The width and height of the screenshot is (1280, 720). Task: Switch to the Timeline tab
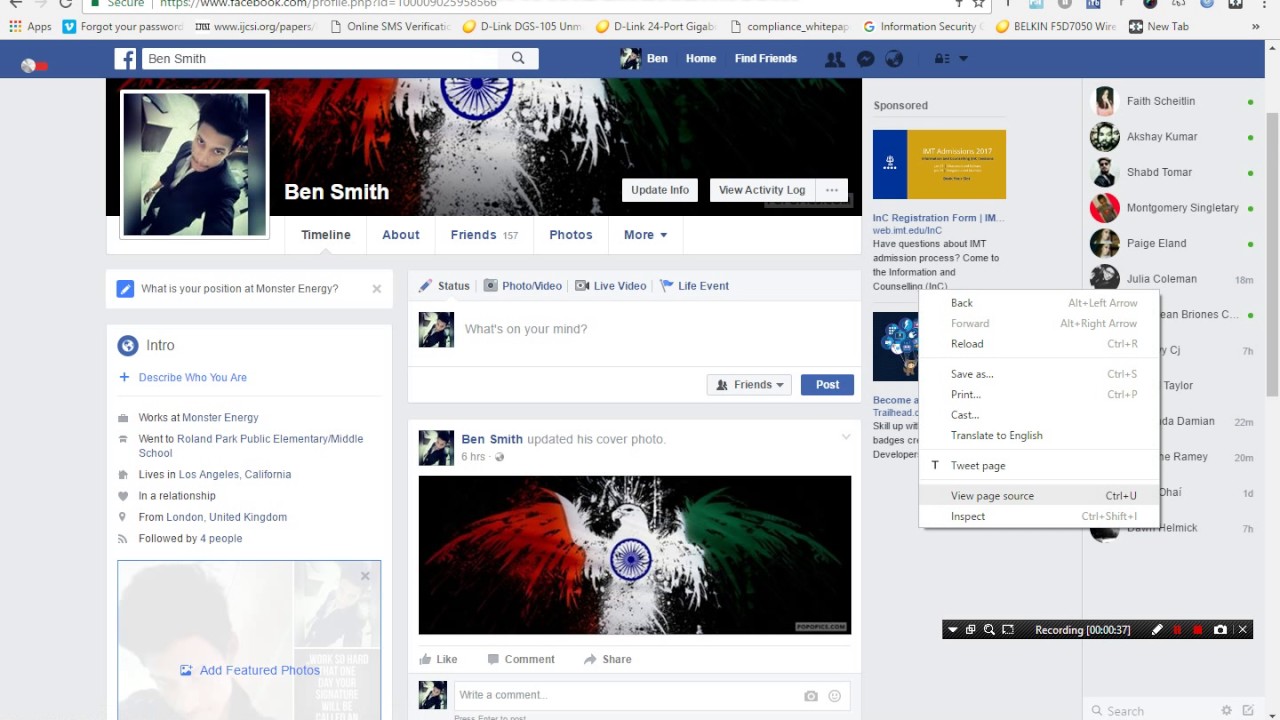tap(326, 235)
